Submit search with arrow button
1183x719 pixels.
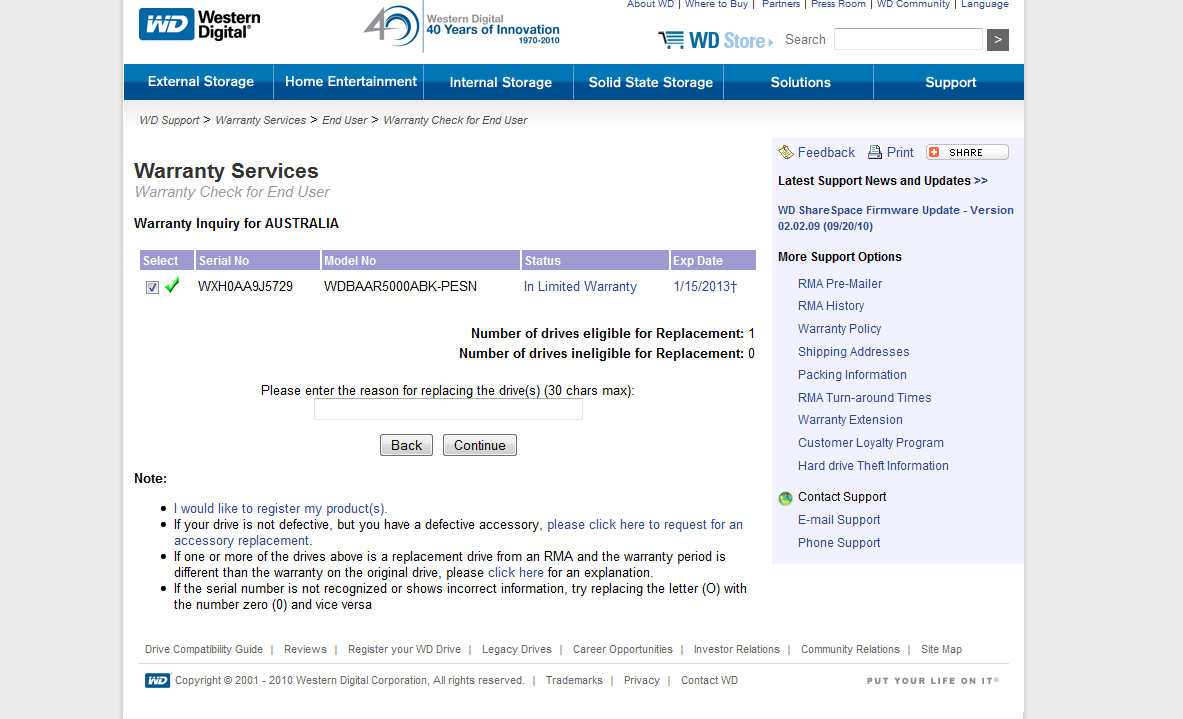pyautogui.click(x=997, y=40)
